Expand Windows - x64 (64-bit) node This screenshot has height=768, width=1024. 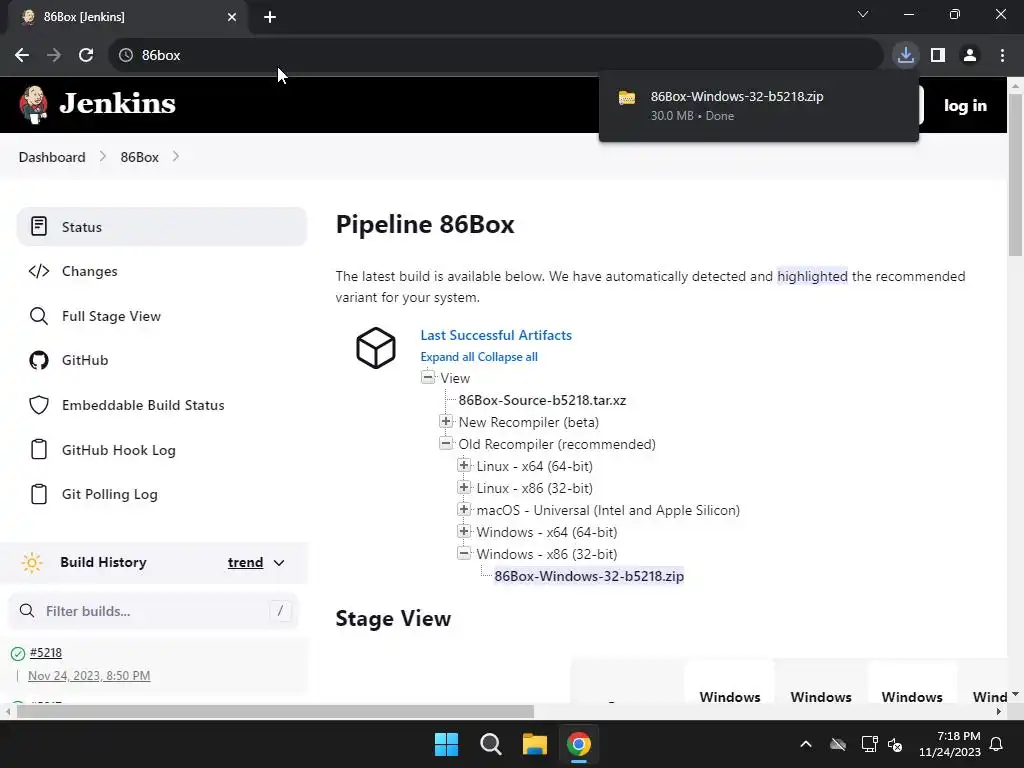tap(464, 532)
